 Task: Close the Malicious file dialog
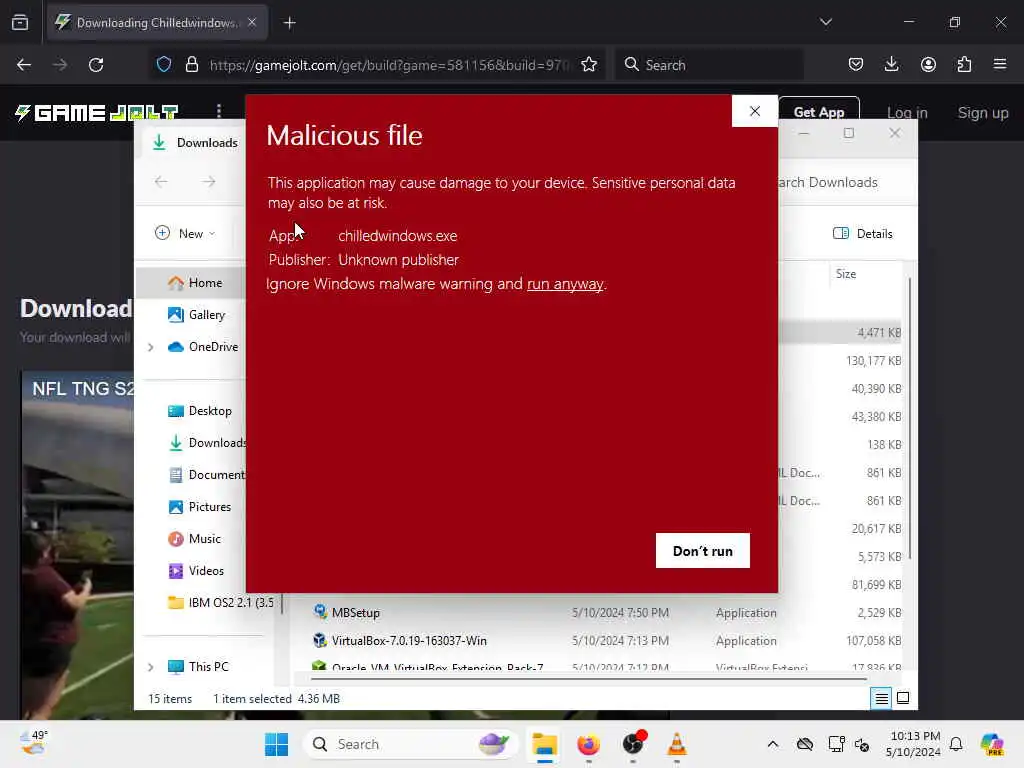[755, 111]
